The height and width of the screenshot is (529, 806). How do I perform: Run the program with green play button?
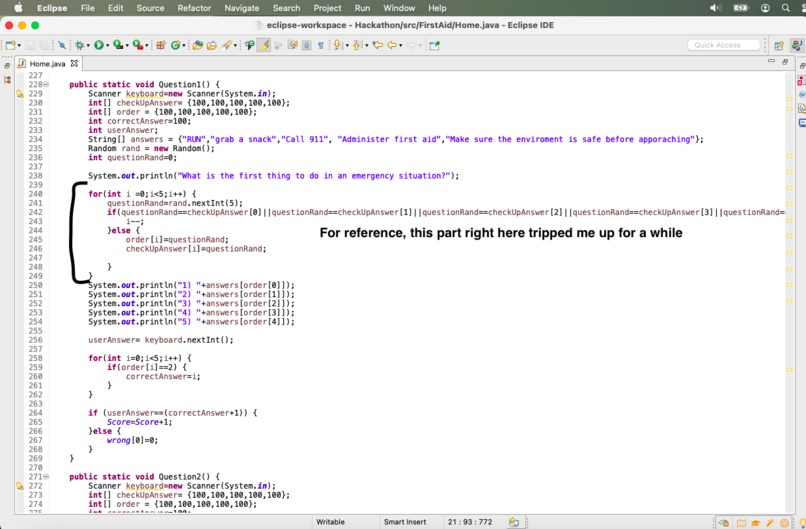99,45
